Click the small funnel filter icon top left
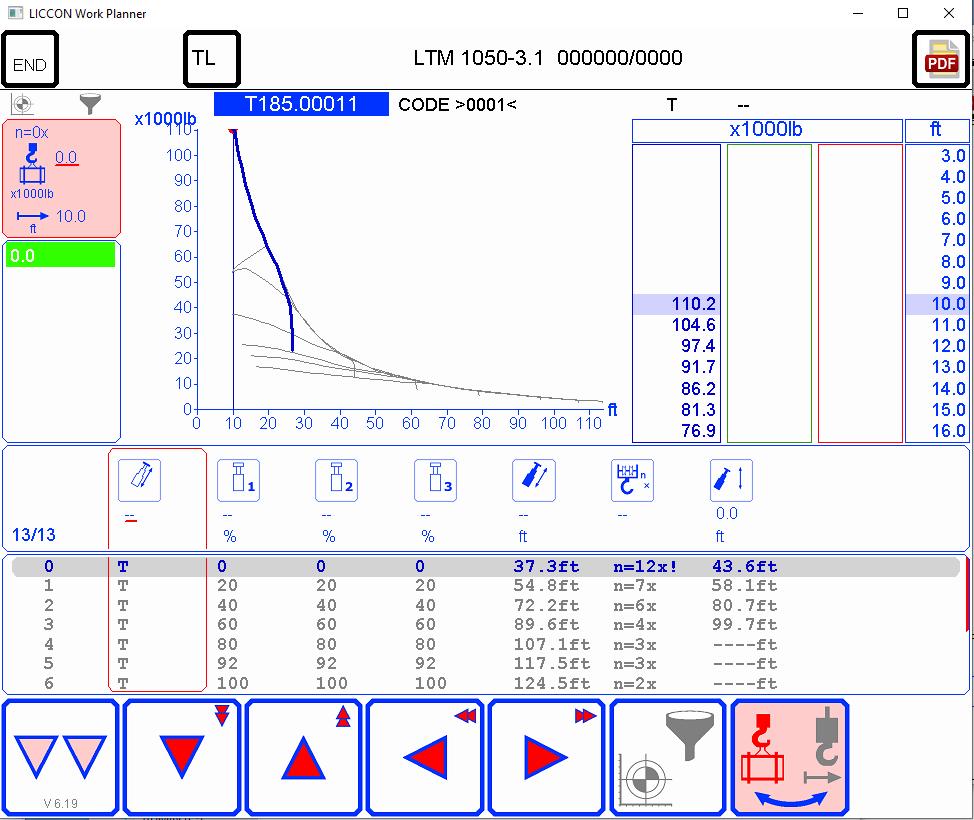 pyautogui.click(x=90, y=104)
